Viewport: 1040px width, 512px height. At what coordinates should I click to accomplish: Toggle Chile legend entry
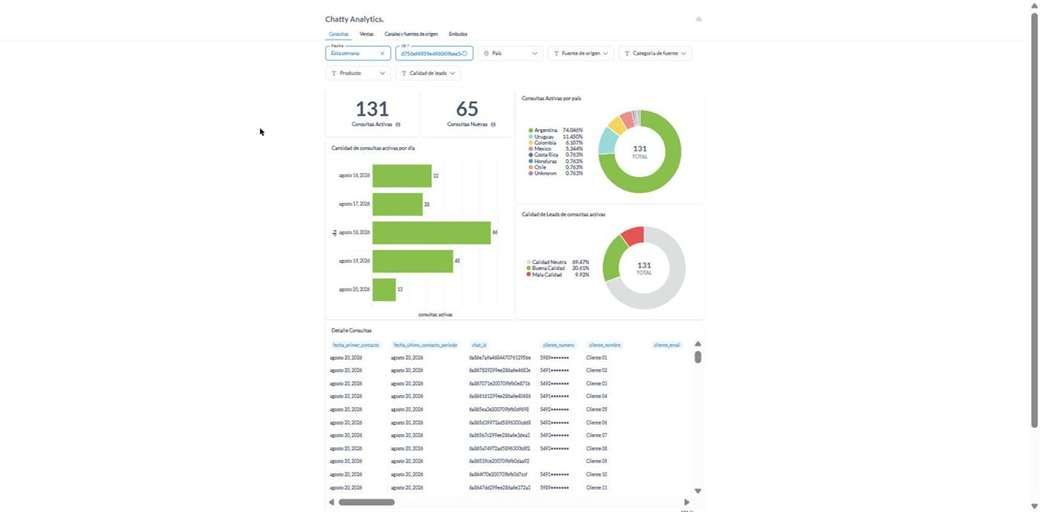click(556, 167)
